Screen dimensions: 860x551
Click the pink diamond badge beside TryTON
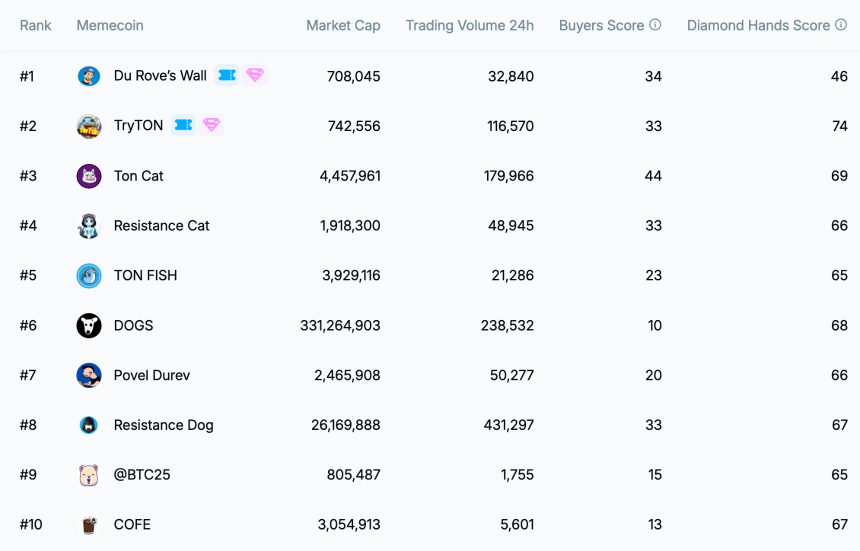pos(211,125)
